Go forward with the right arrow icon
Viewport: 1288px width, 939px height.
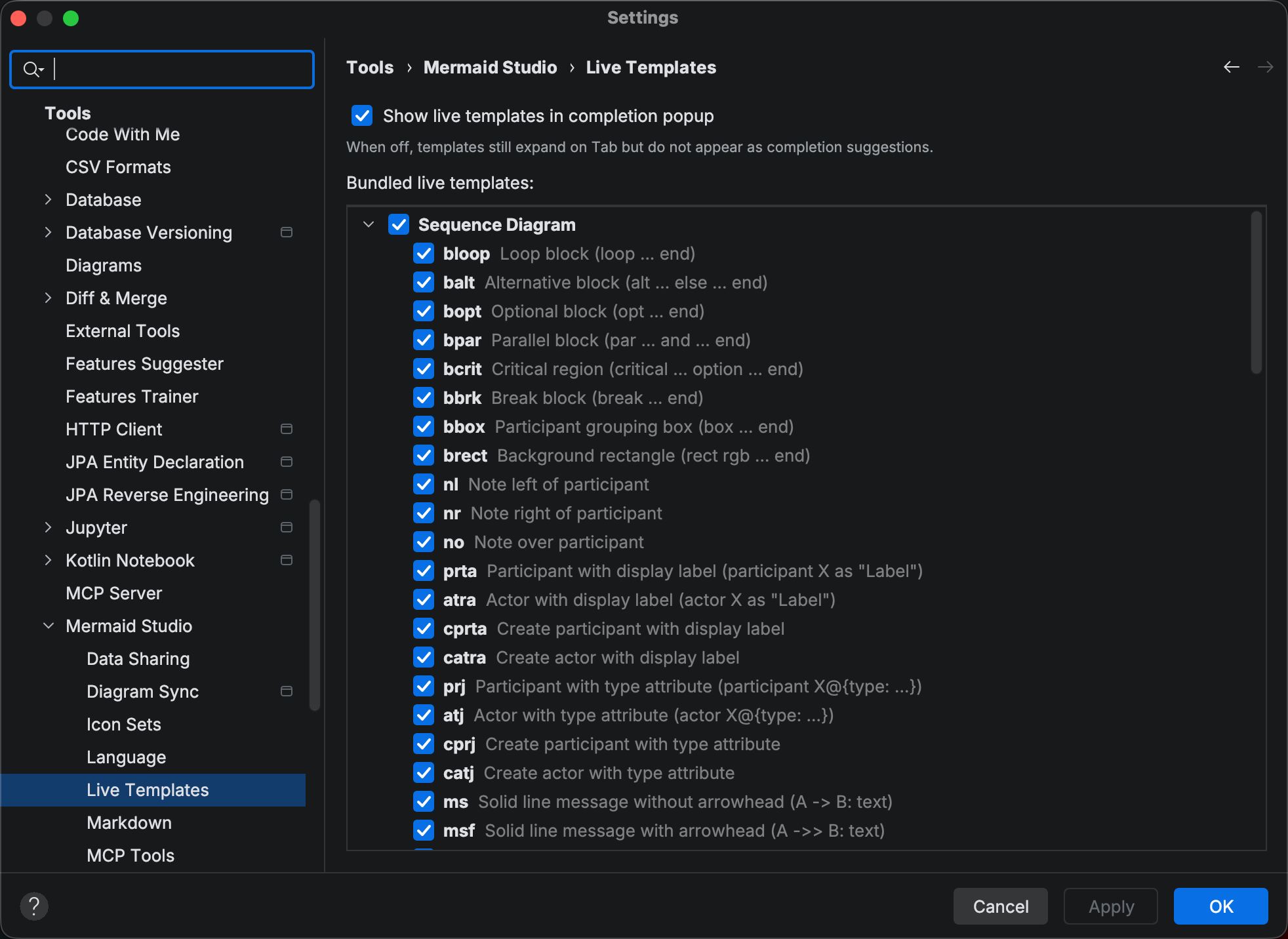click(x=1266, y=67)
